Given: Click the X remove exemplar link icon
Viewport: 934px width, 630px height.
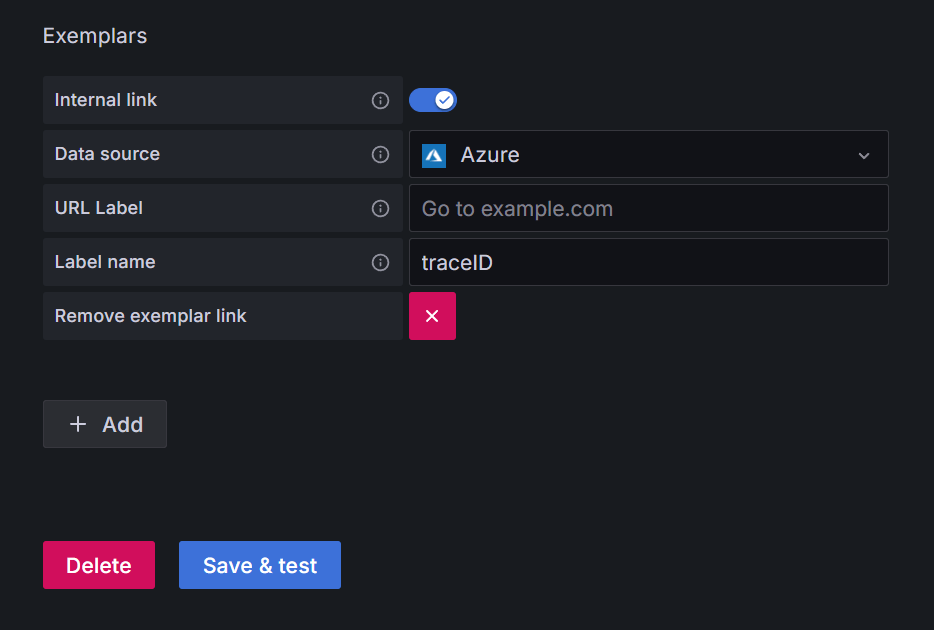Looking at the screenshot, I should (x=432, y=316).
